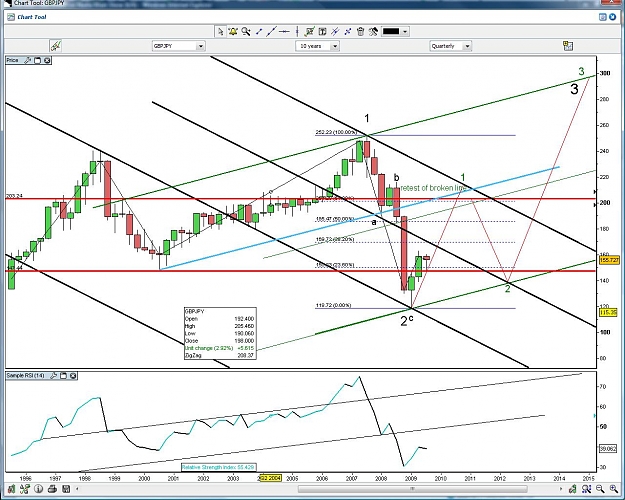This screenshot has width=625, height=500.
Task: Close the Sample RSI panel
Action: coord(73,376)
